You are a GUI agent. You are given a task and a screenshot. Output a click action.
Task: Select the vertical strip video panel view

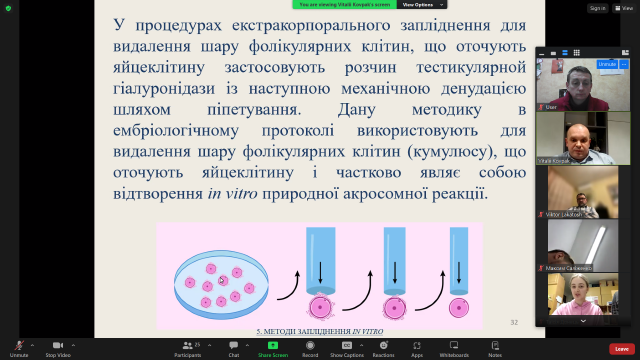(565, 53)
